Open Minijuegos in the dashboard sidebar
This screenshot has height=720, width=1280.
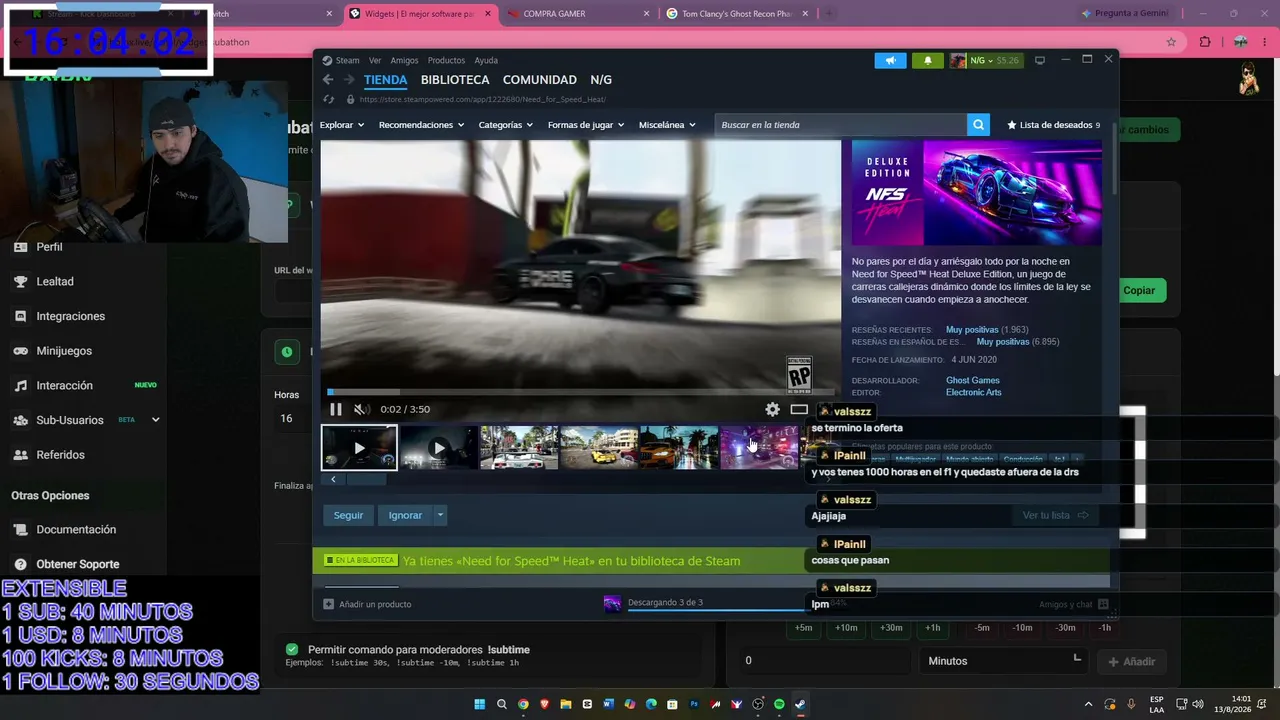click(64, 351)
